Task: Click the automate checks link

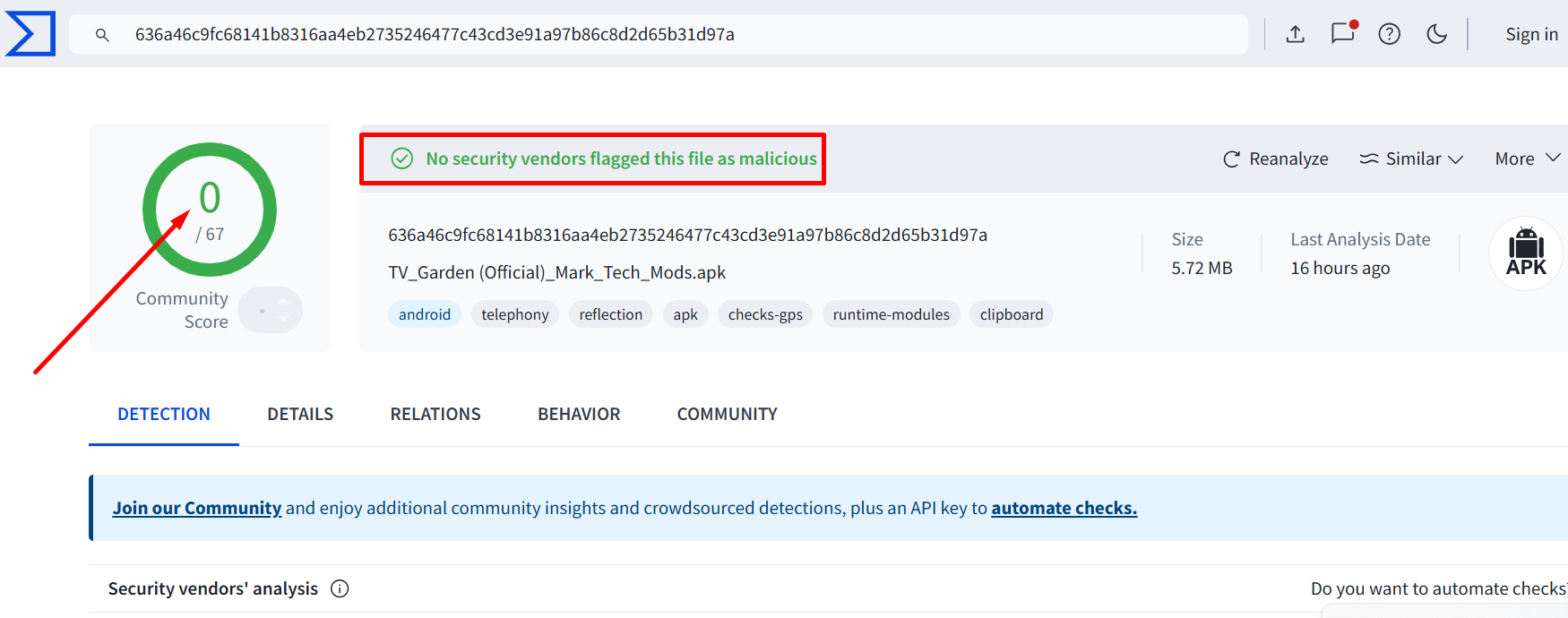Action: [1064, 508]
